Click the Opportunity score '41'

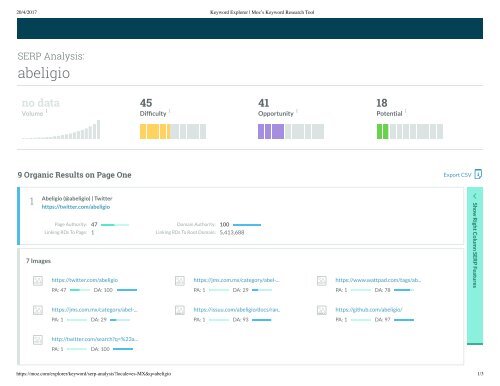pos(264,103)
